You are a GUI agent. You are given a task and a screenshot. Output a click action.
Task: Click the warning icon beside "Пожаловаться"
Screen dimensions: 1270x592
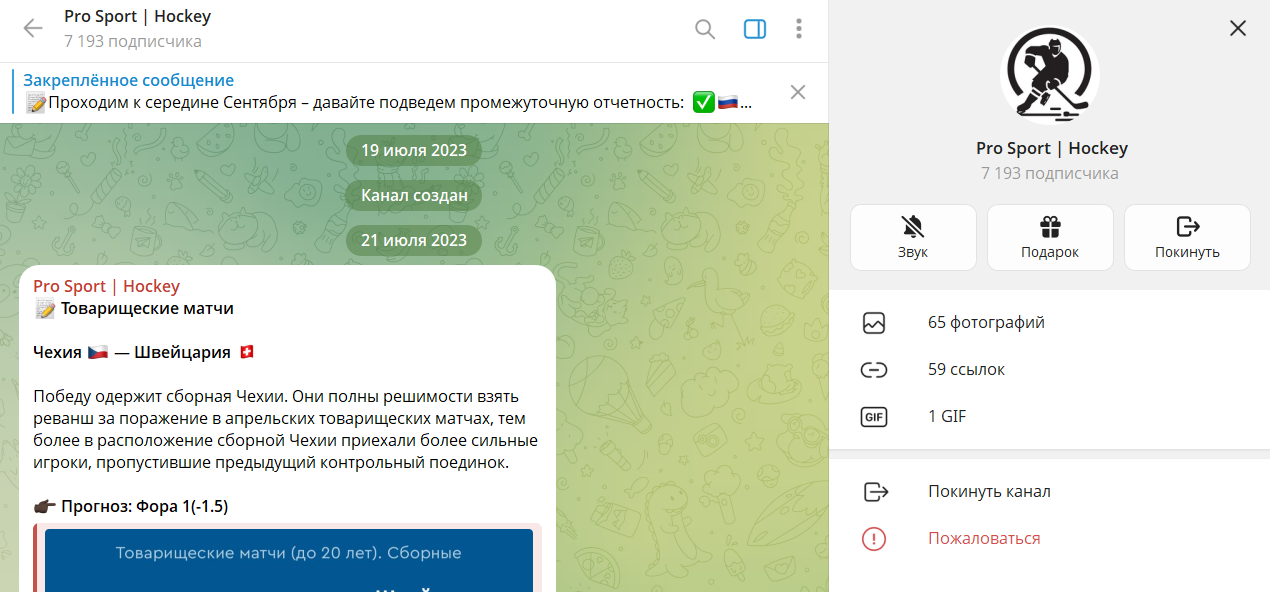[x=874, y=539]
